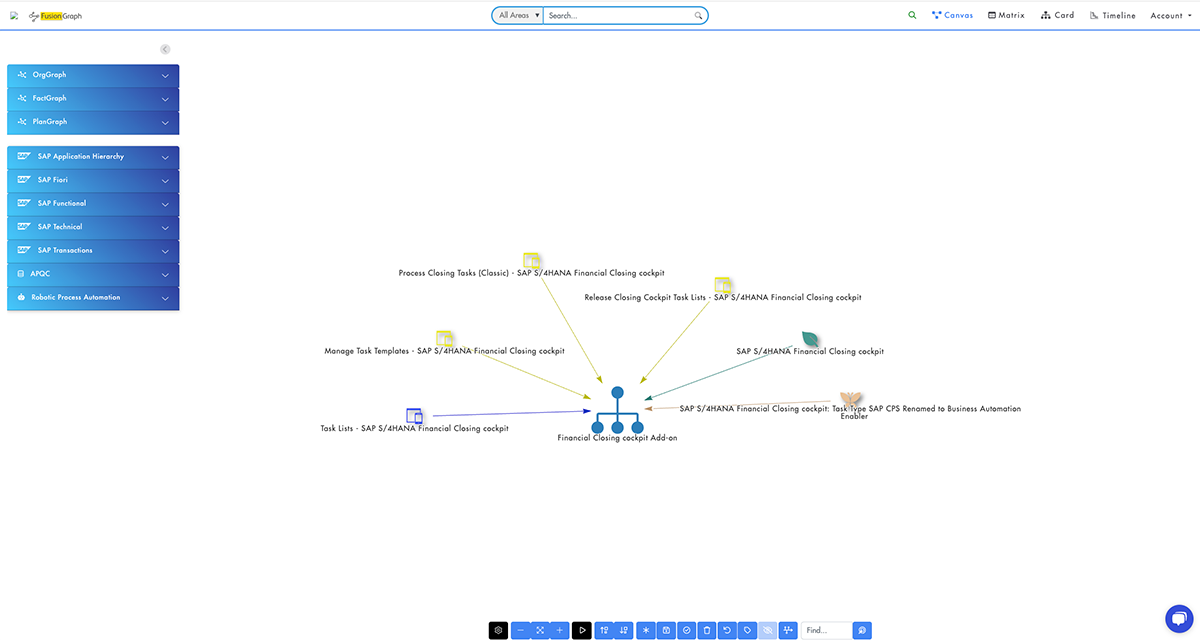Click green search icon in top navigation
The height and width of the screenshot is (640, 1200).
pyautogui.click(x=912, y=15)
